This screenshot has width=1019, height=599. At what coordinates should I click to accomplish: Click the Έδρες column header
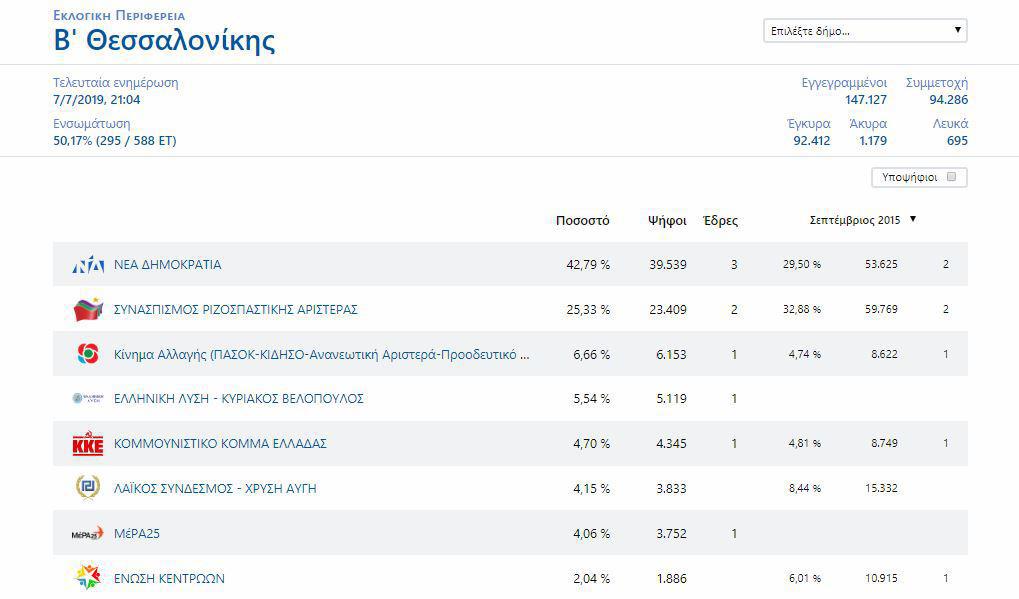click(x=720, y=221)
